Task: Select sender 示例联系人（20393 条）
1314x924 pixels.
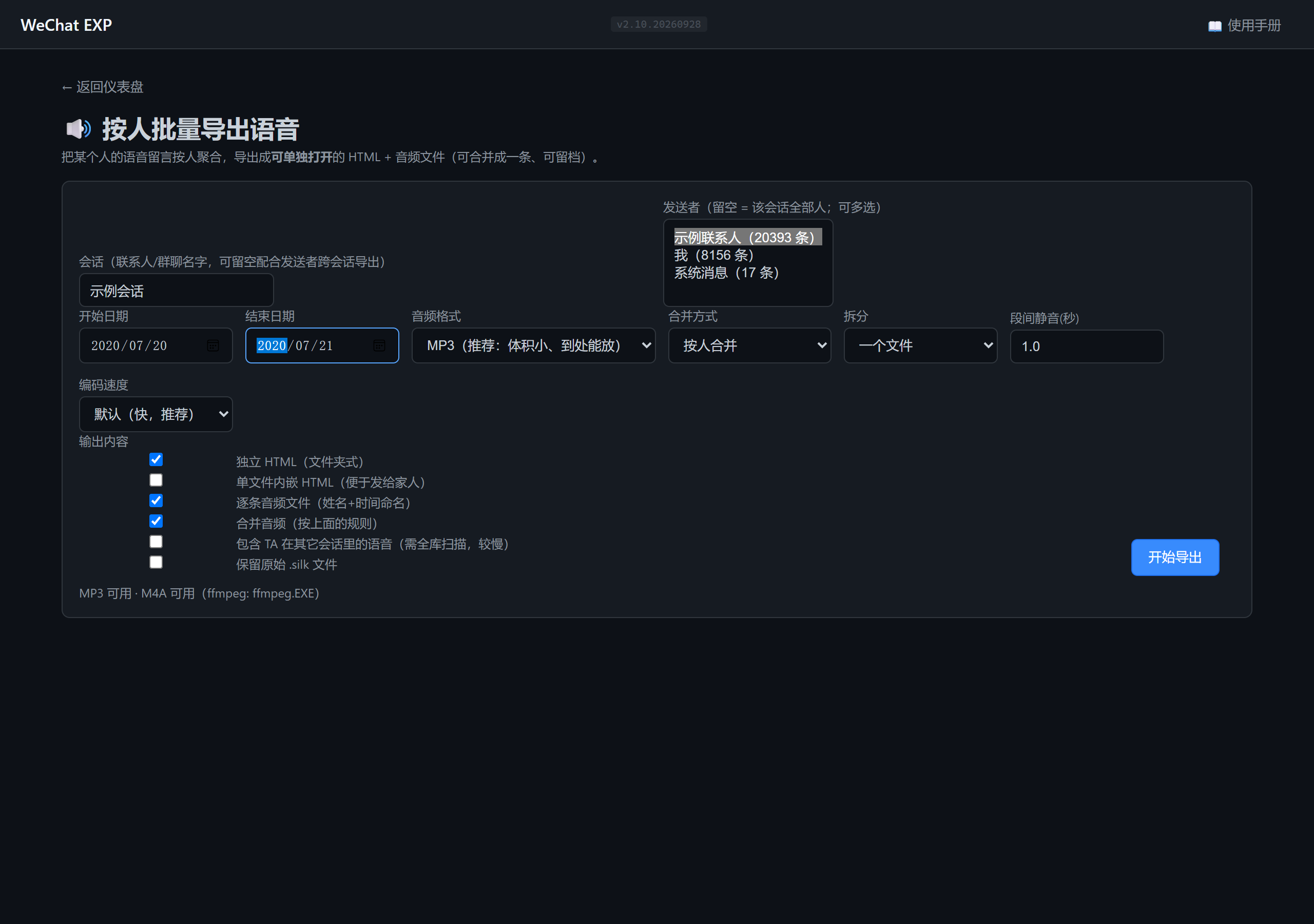Action: point(747,237)
